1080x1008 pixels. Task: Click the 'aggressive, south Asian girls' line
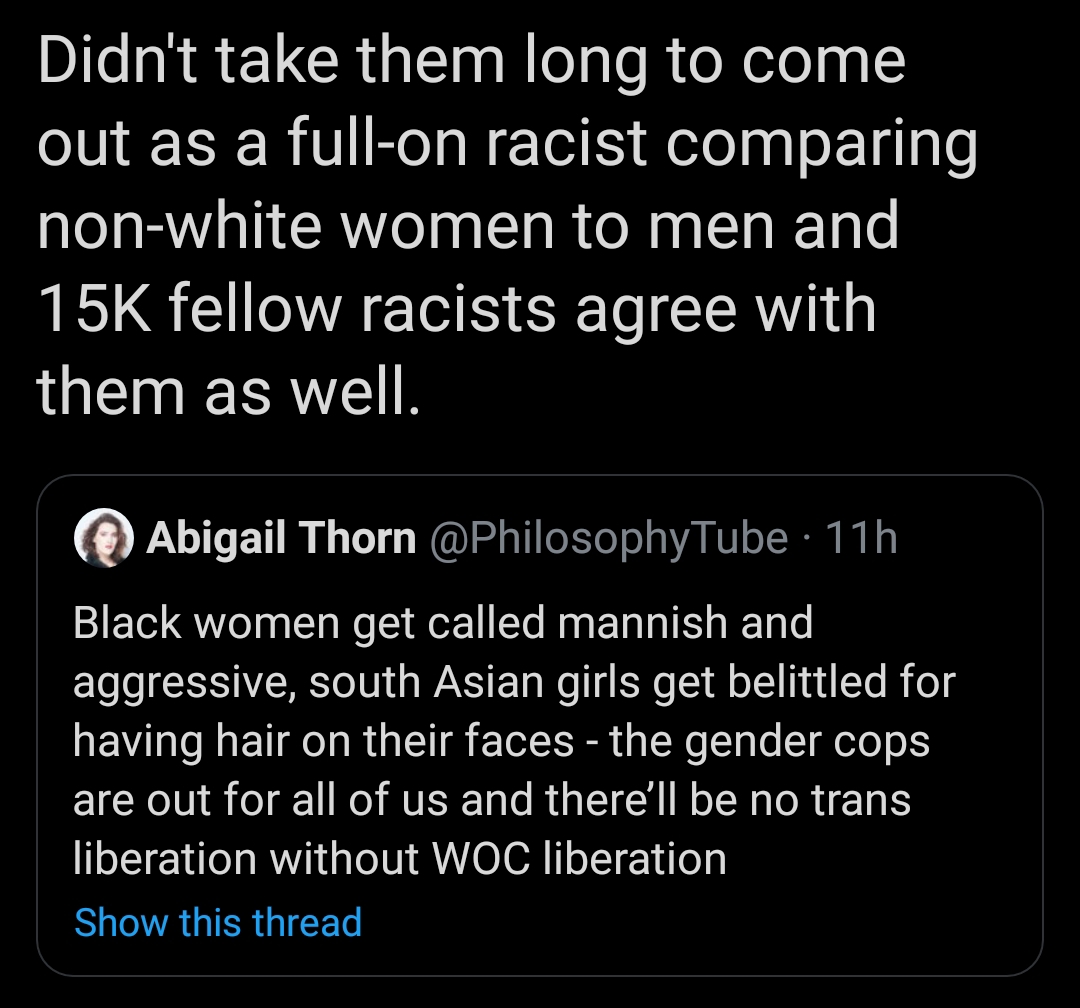pos(514,683)
